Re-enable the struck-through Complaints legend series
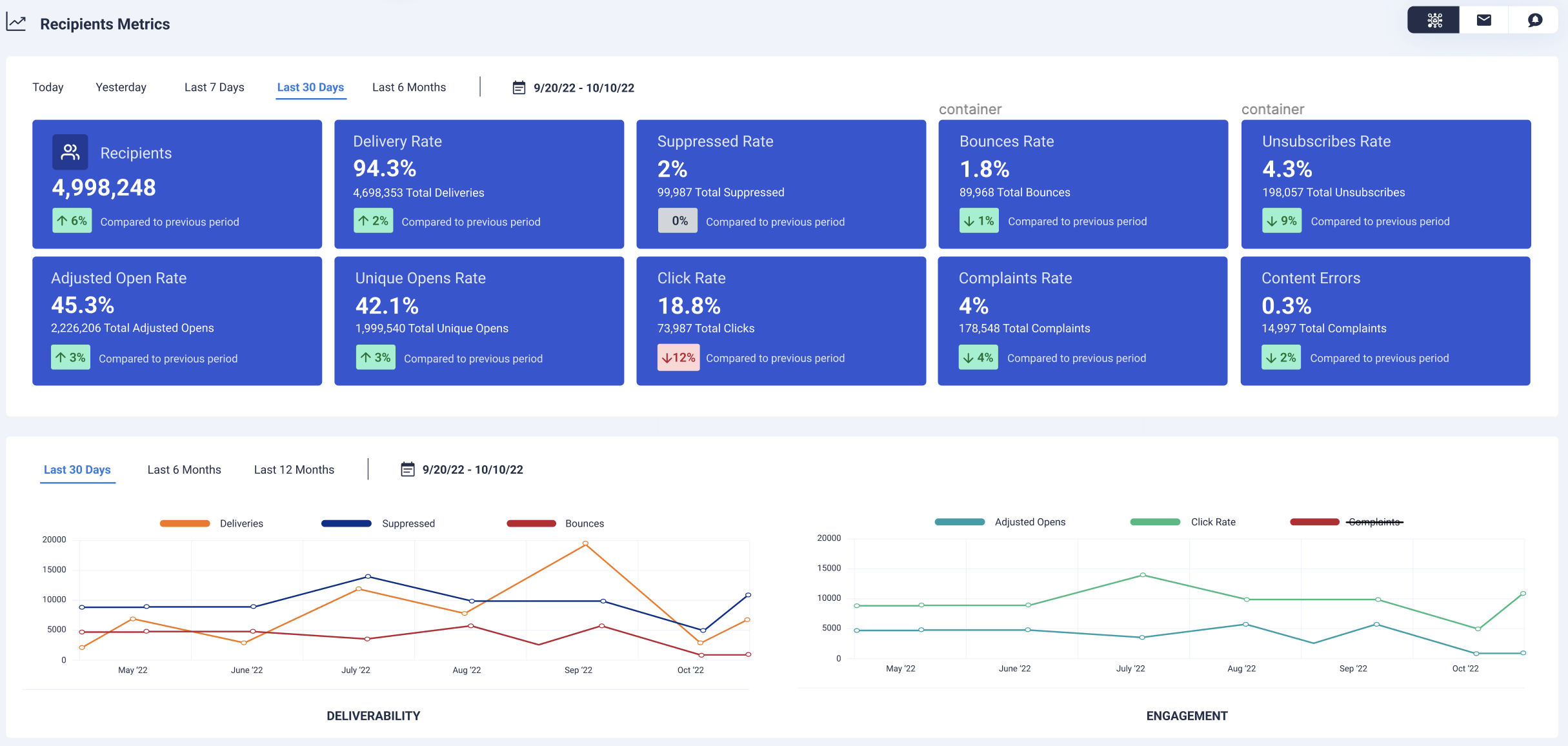The height and width of the screenshot is (746, 1568). (1347, 522)
